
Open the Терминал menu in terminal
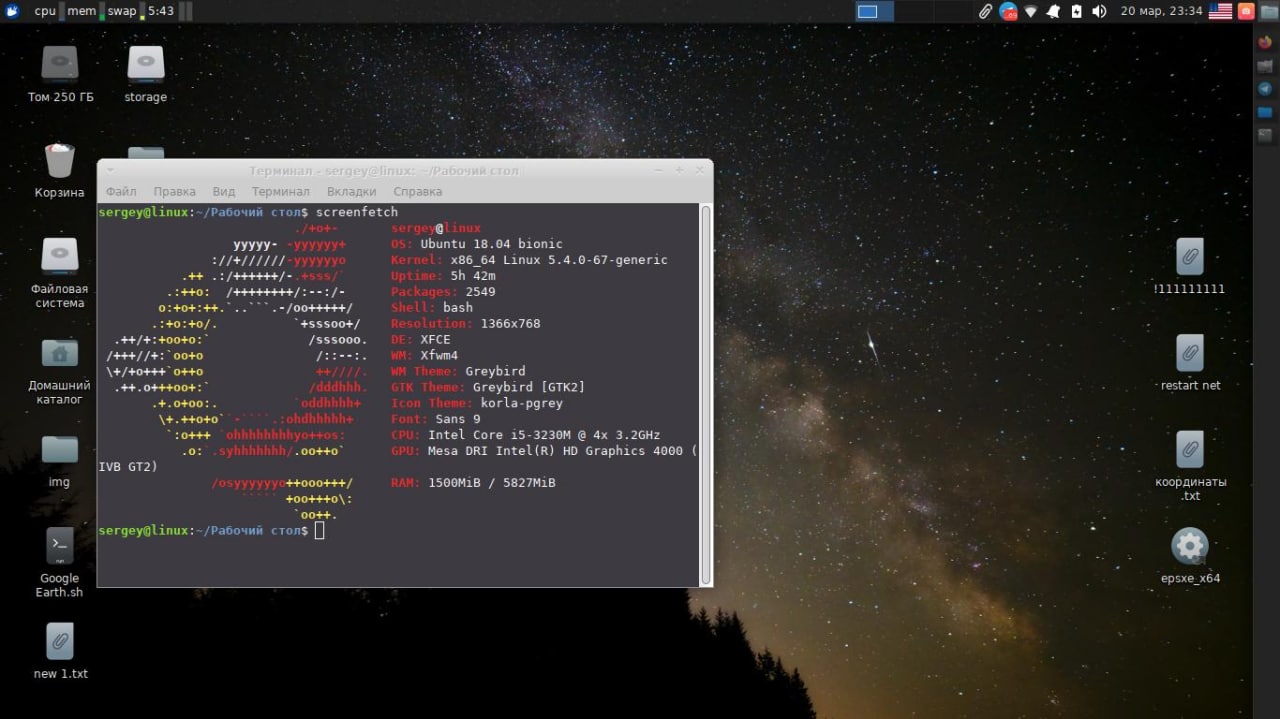[x=281, y=191]
